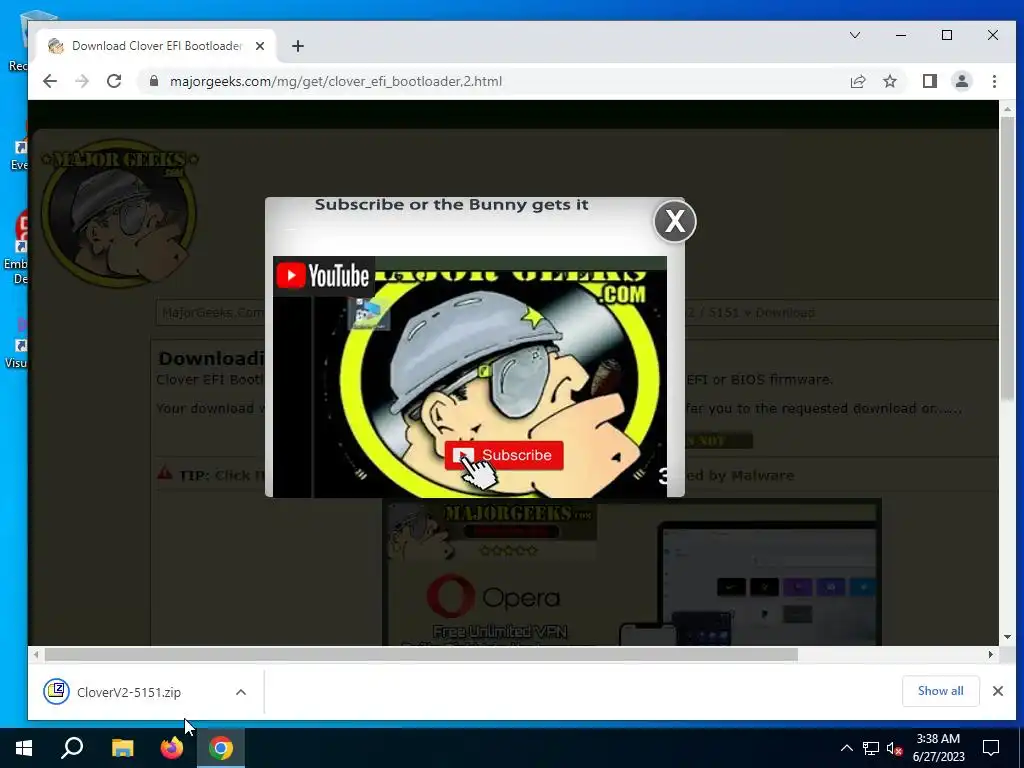Open the YouTube logo in the video
The width and height of the screenshot is (1024, 768).
coord(323,276)
